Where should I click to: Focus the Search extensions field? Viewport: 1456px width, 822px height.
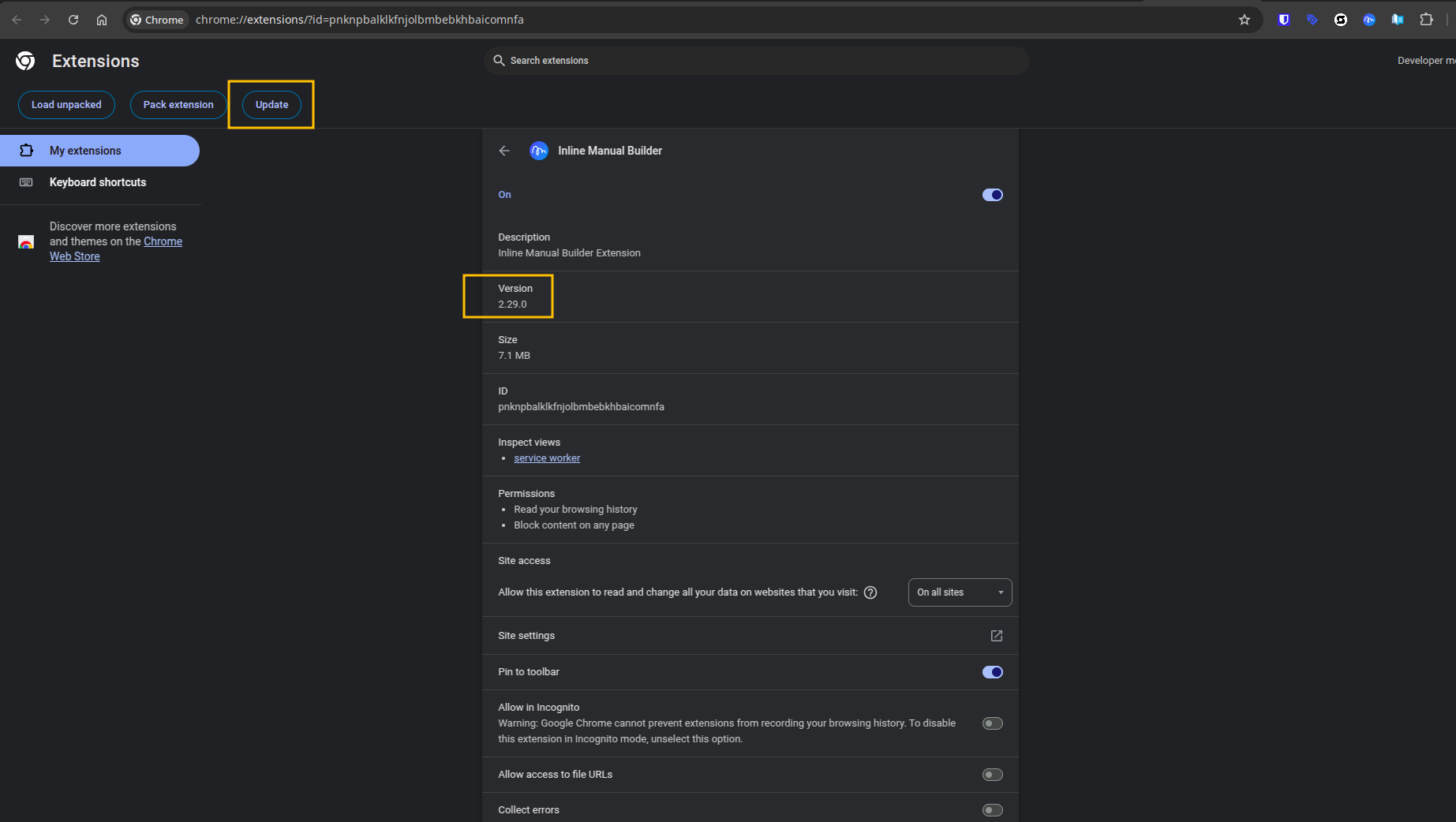point(756,61)
